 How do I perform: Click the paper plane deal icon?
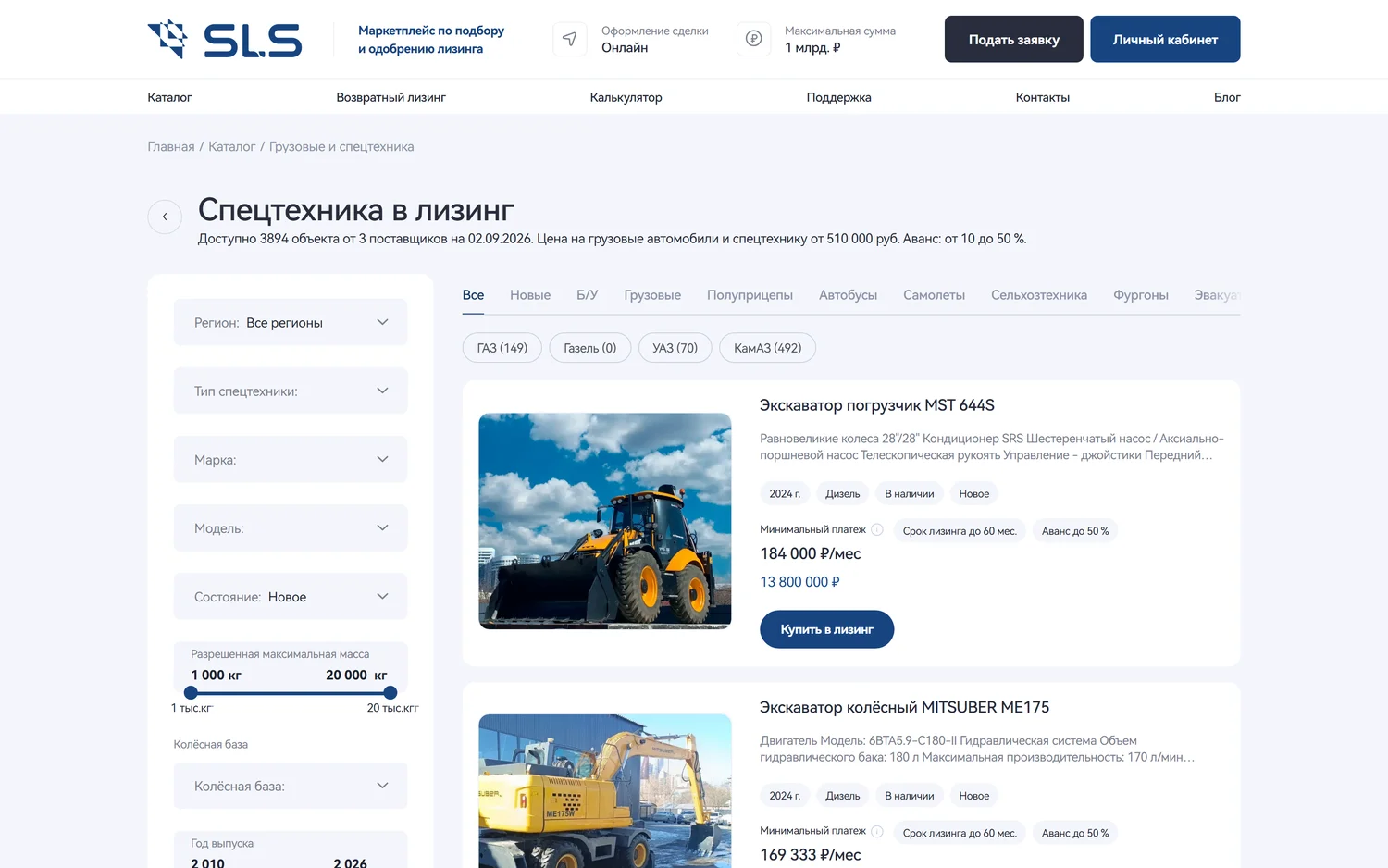pyautogui.click(x=570, y=39)
